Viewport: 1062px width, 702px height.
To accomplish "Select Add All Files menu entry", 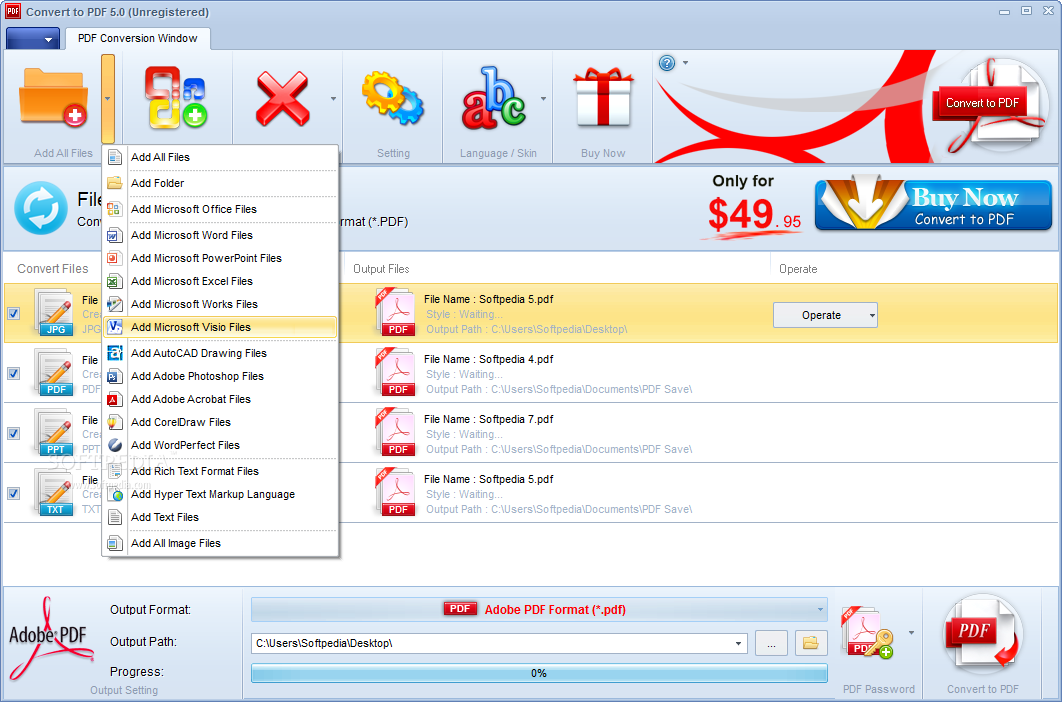I will [x=220, y=157].
